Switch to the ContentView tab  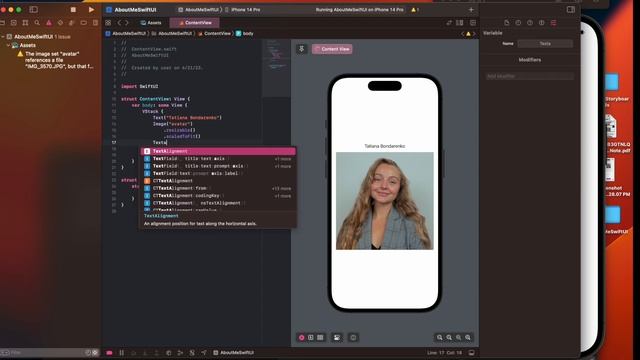point(195,23)
